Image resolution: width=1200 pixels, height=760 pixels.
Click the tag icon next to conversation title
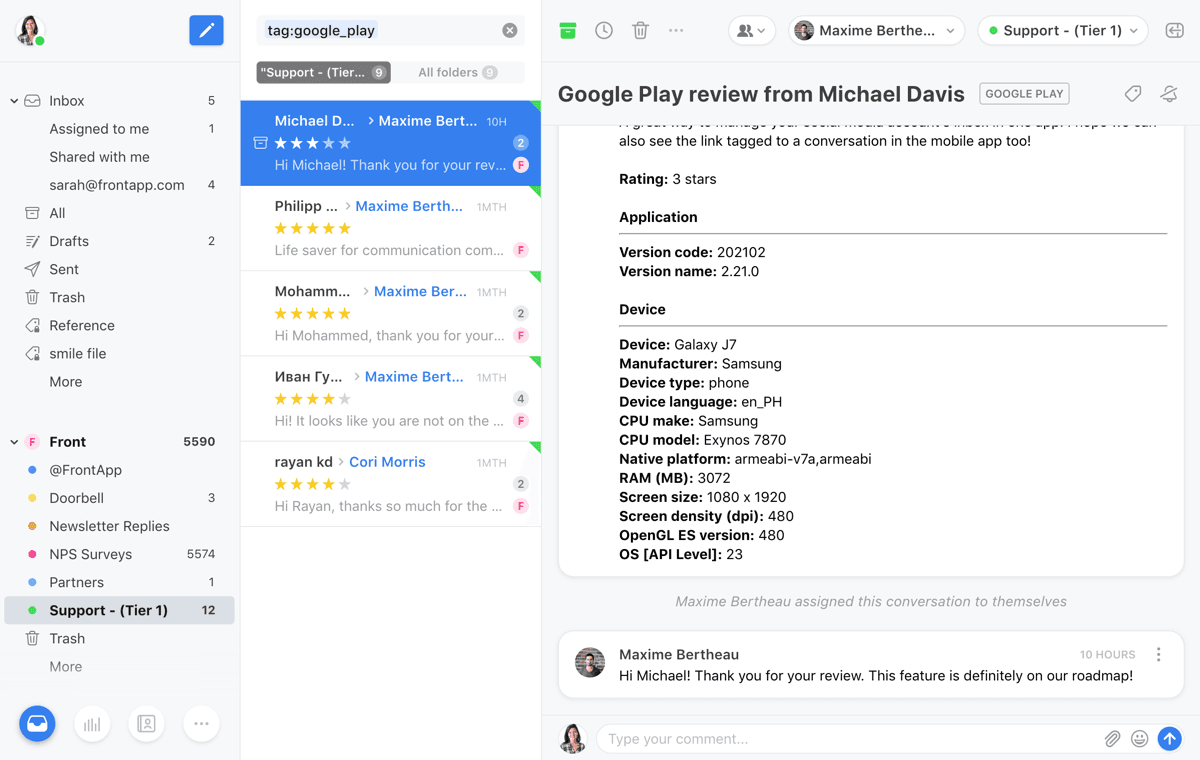tap(1133, 94)
